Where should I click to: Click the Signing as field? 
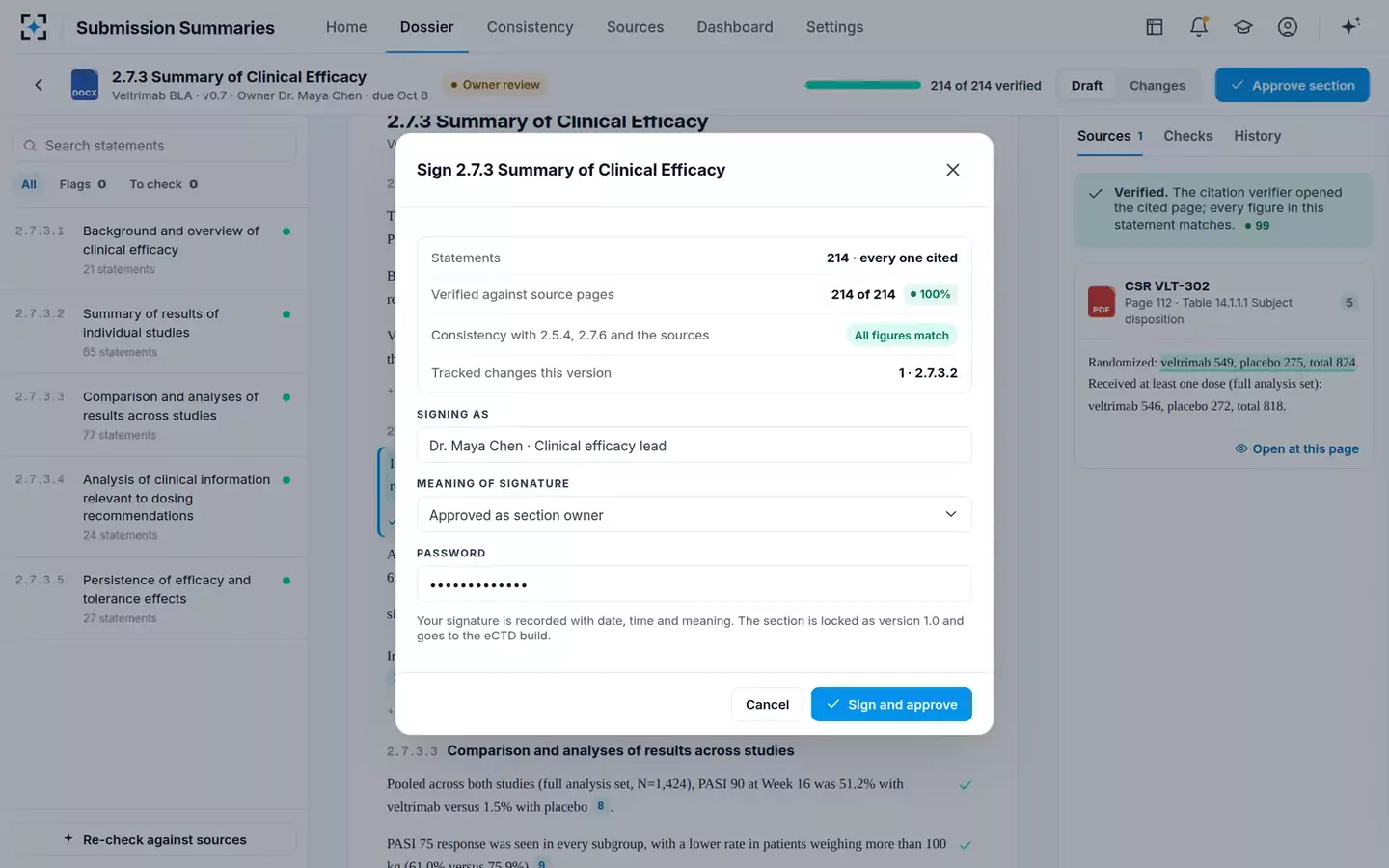click(694, 446)
